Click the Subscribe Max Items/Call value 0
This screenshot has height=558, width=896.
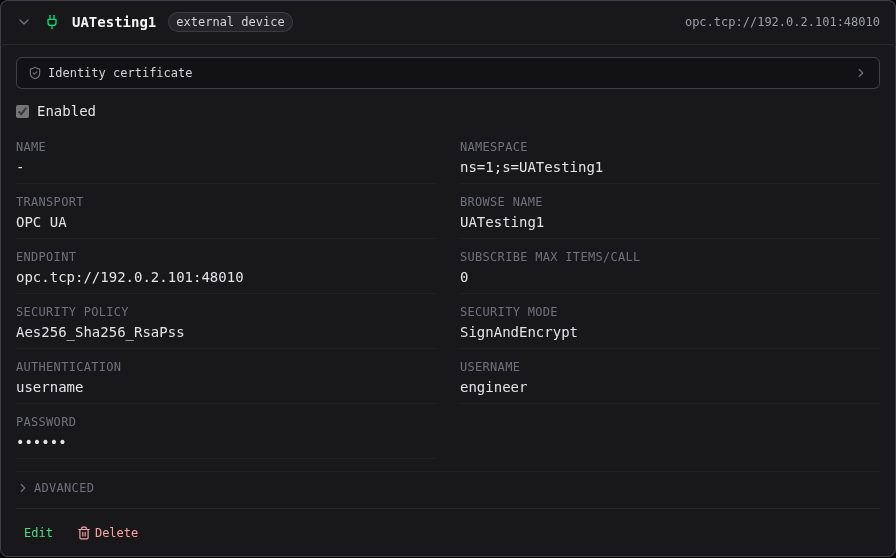point(464,277)
